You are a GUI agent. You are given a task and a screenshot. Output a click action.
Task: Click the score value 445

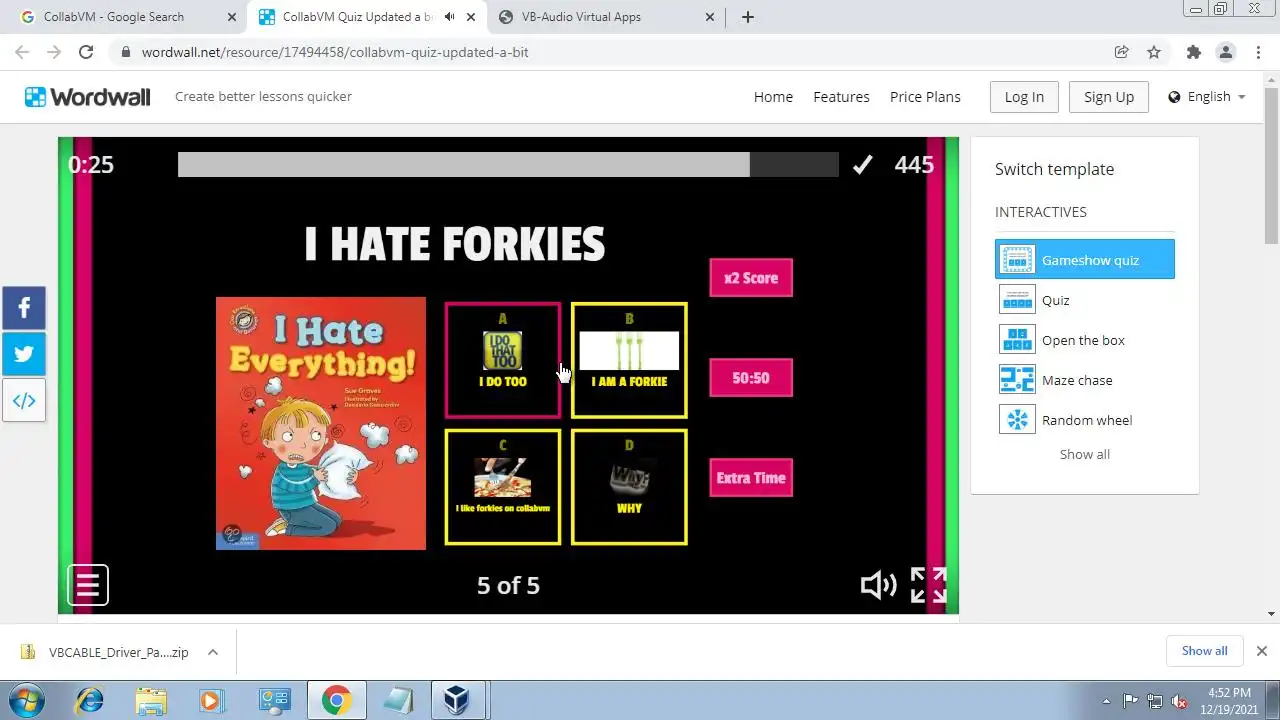point(914,165)
